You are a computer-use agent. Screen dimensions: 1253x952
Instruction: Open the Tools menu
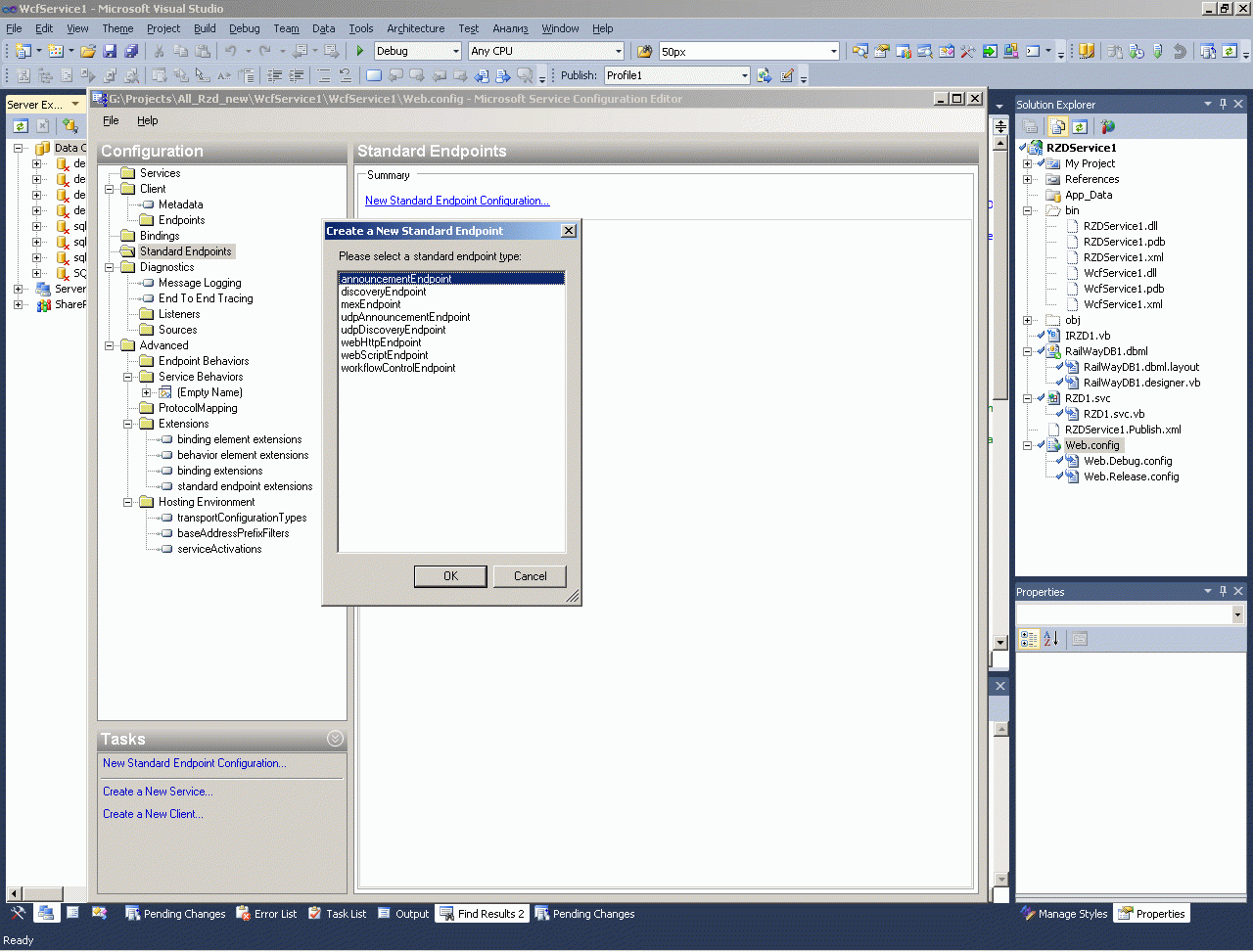coord(361,28)
